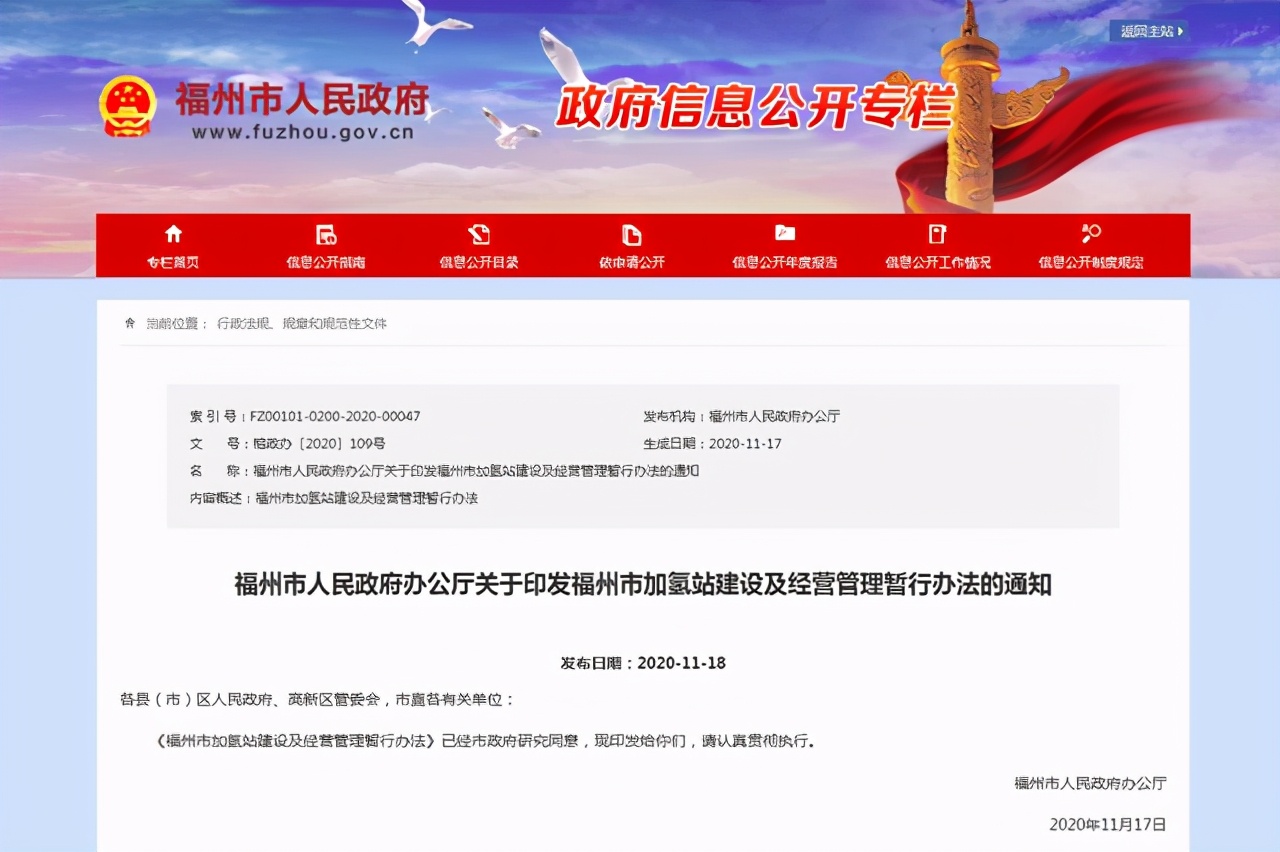
Task: Click the 福州市人民政府 site title
Action: click(x=302, y=99)
